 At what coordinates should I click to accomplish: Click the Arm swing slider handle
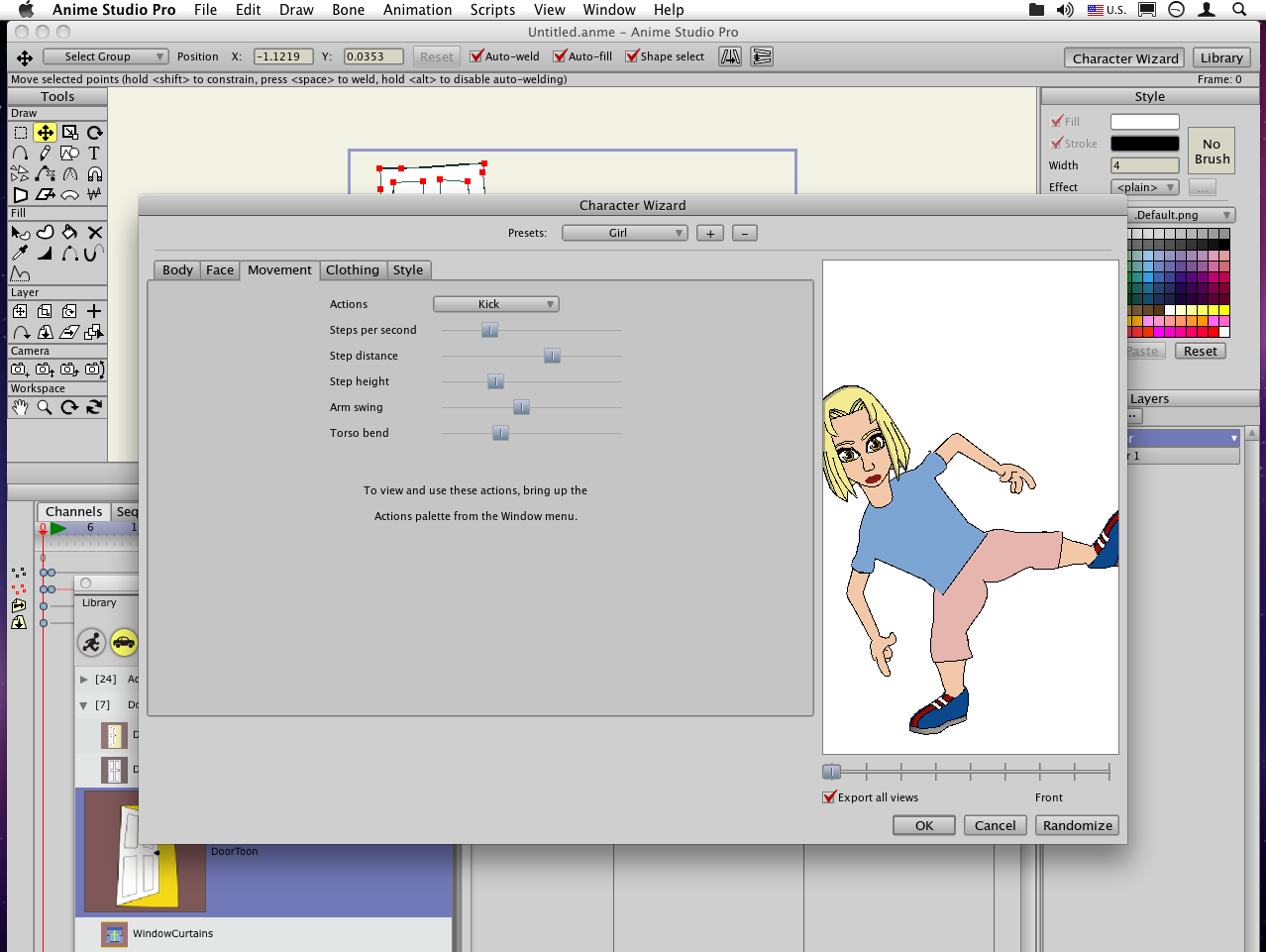[x=521, y=407]
